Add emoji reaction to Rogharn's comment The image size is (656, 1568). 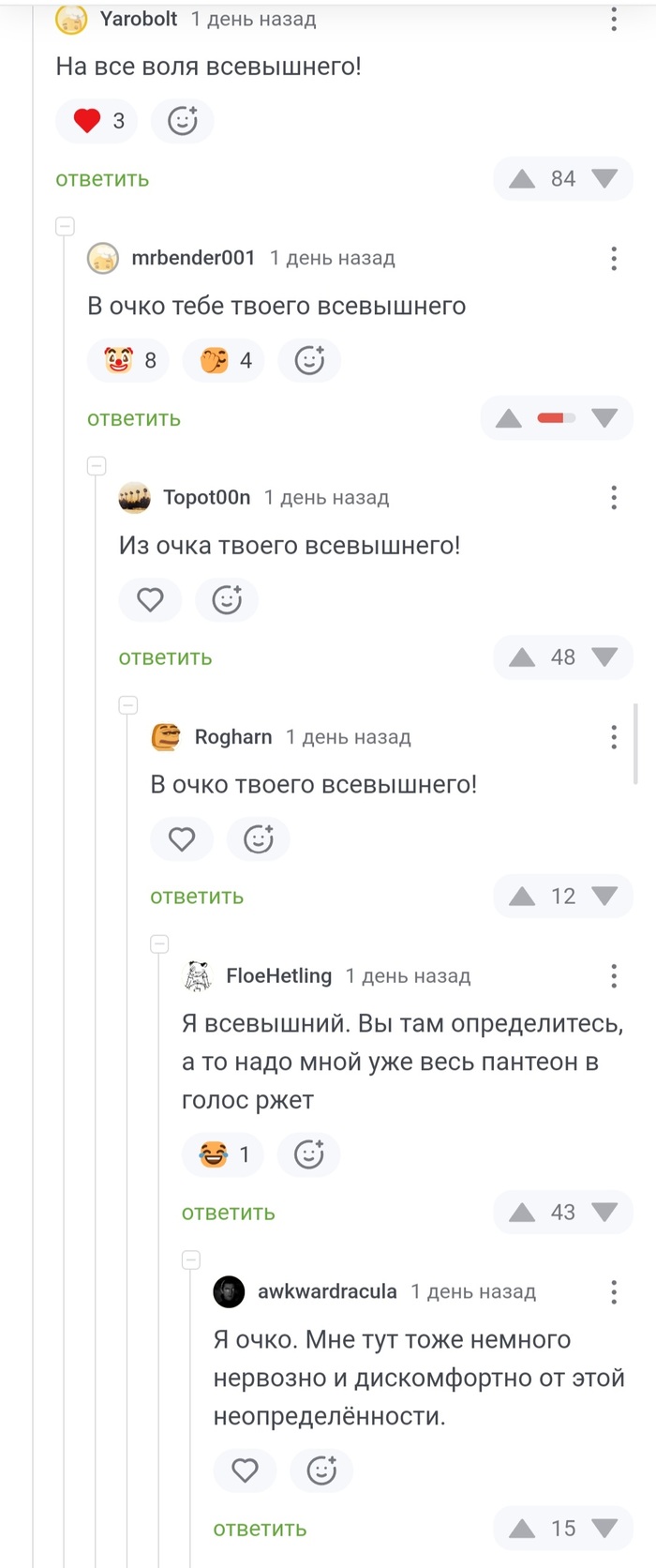pos(258,838)
